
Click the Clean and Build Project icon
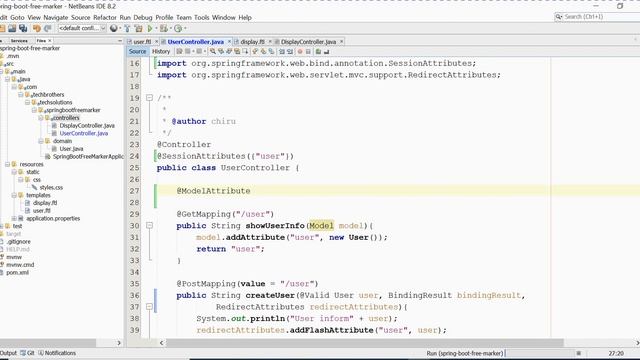point(139,28)
